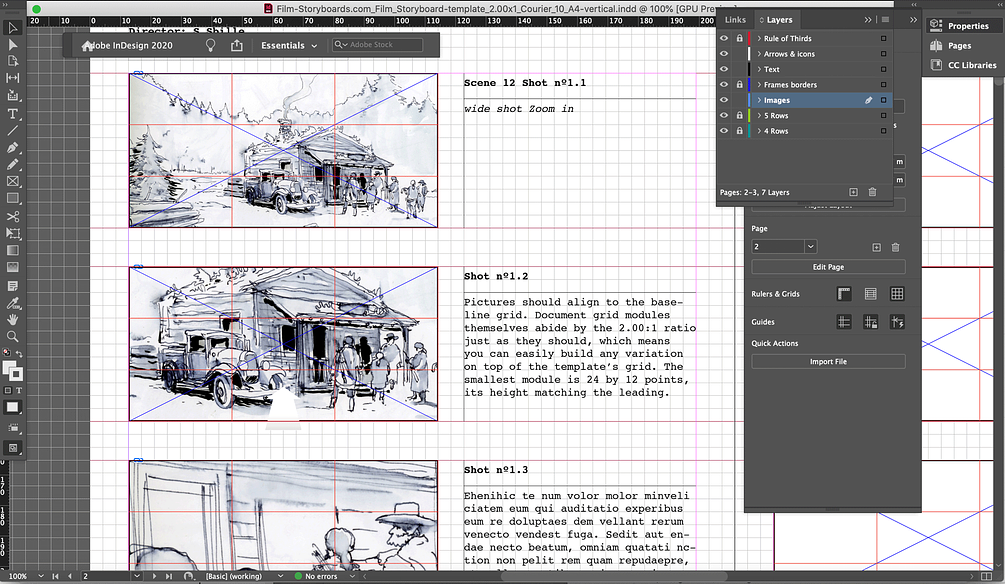1005x584 pixels.
Task: Pick the Hand tool
Action: tap(13, 319)
